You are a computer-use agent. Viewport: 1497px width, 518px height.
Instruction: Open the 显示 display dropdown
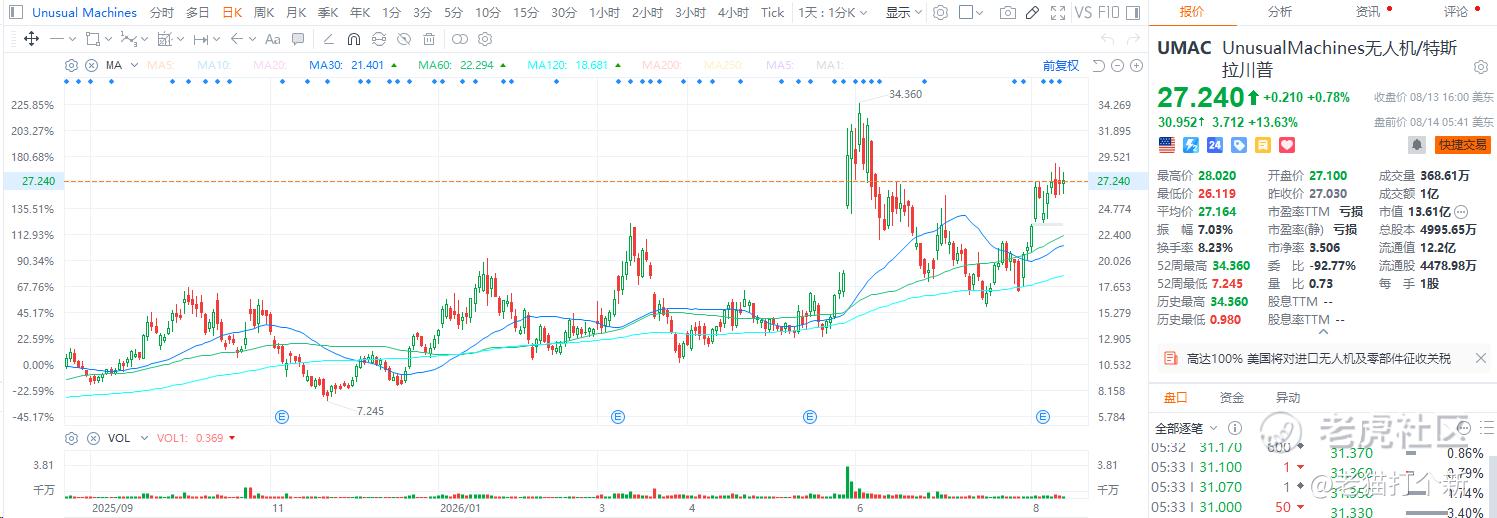pos(903,13)
